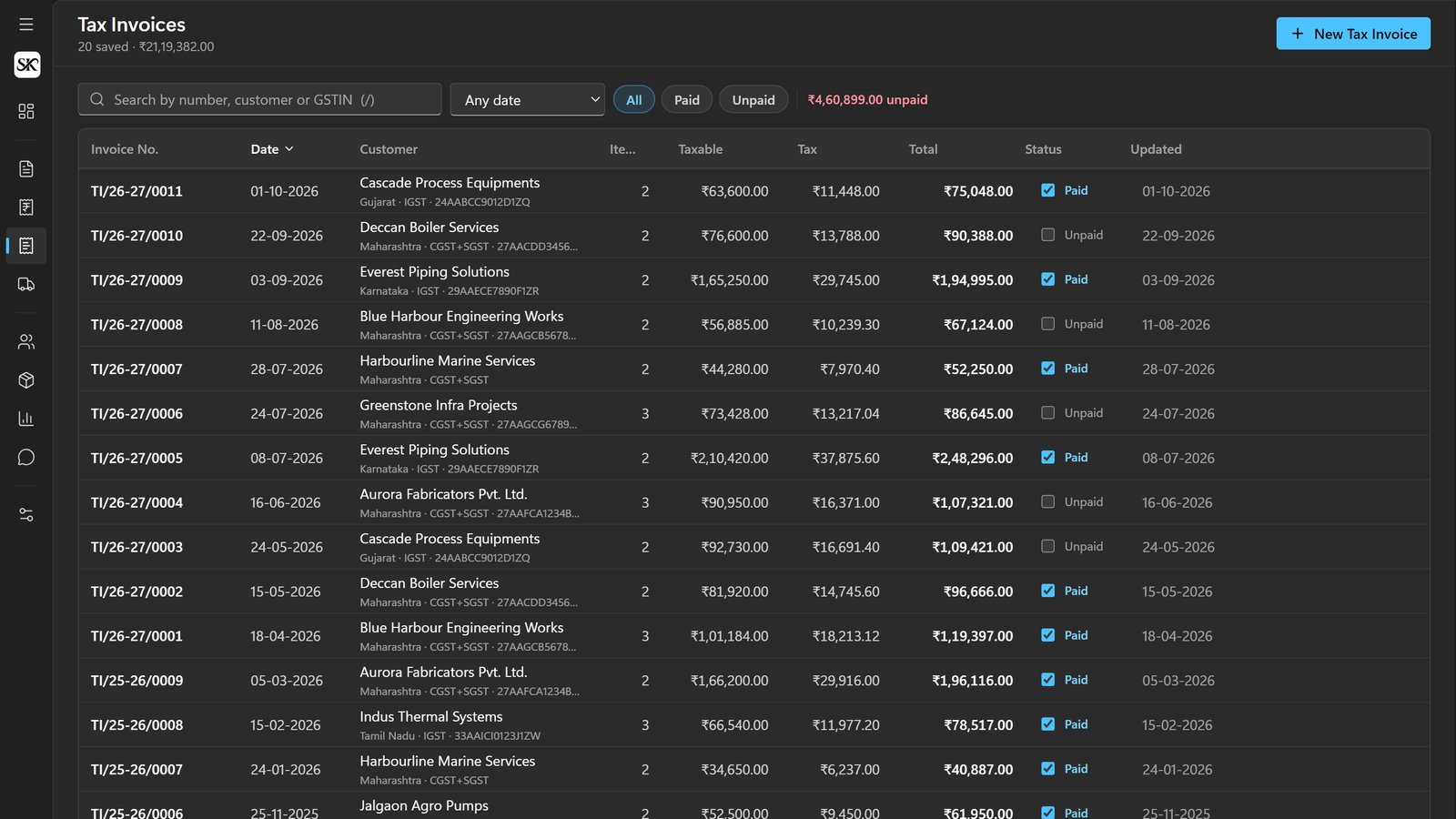Open the customers people icon in sidebar

[26, 342]
